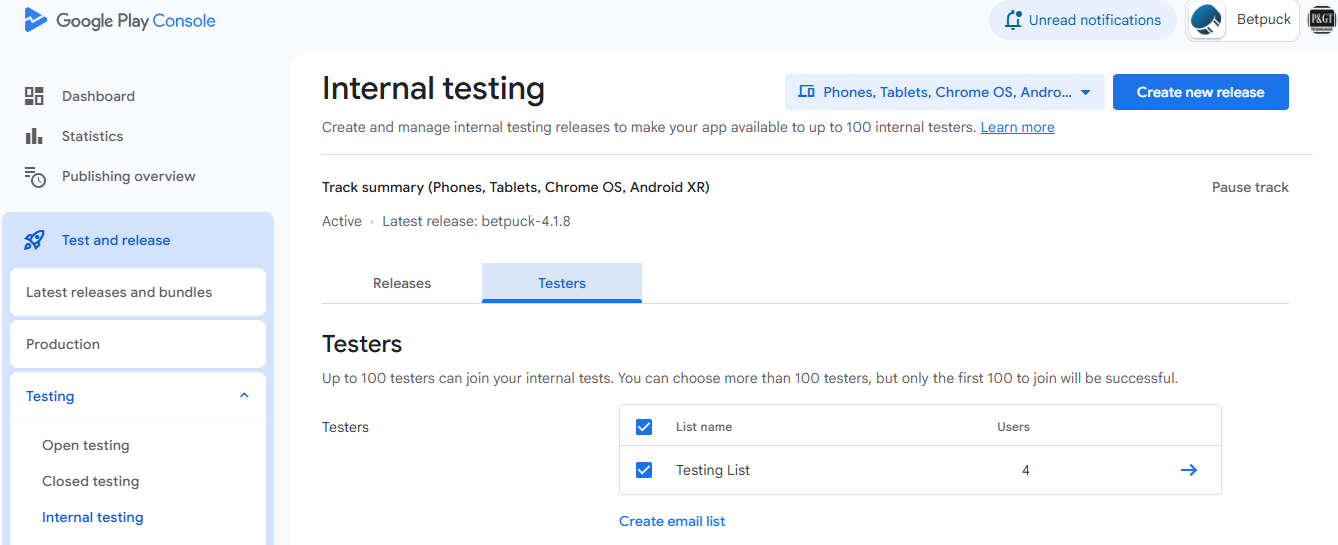Click the Dashboard grid icon
This screenshot has width=1338, height=545.
click(34, 96)
